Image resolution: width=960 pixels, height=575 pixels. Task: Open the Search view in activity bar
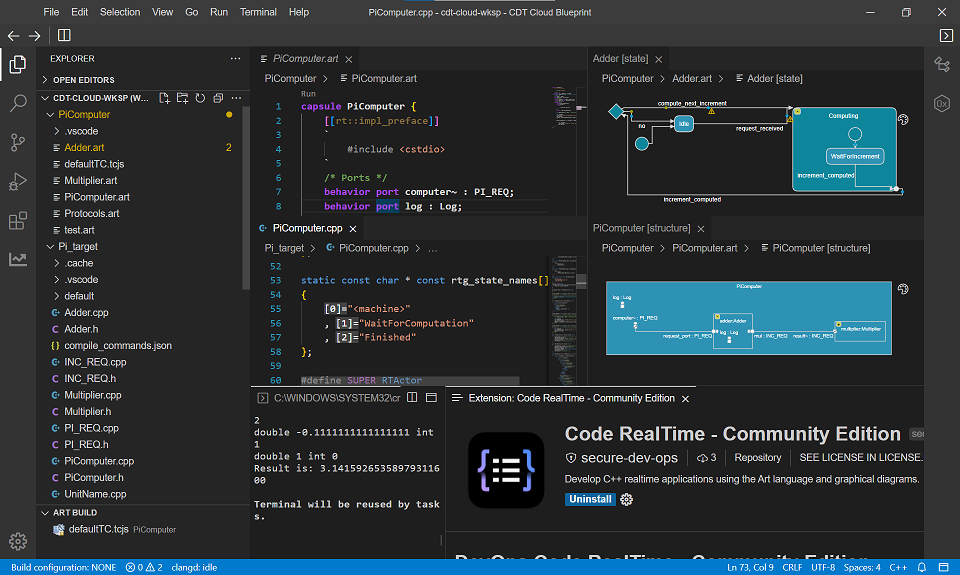(17, 103)
